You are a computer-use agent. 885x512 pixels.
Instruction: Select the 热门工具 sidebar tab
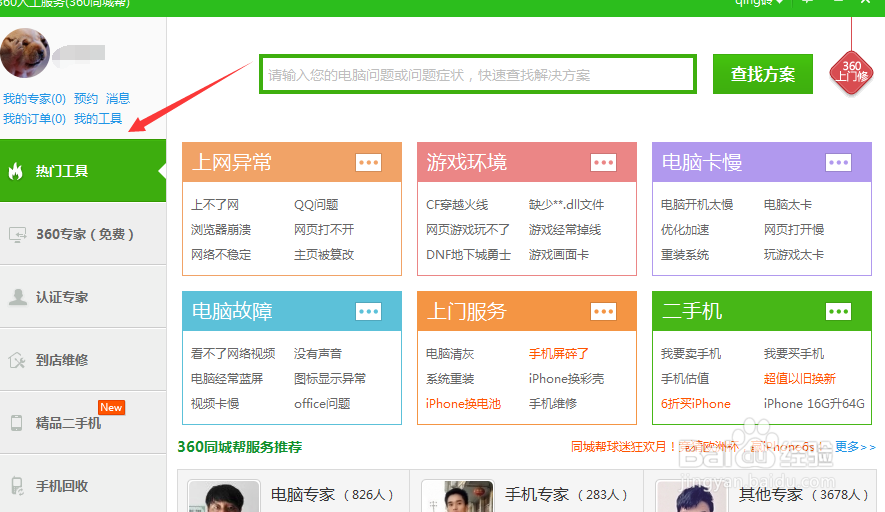[83, 170]
